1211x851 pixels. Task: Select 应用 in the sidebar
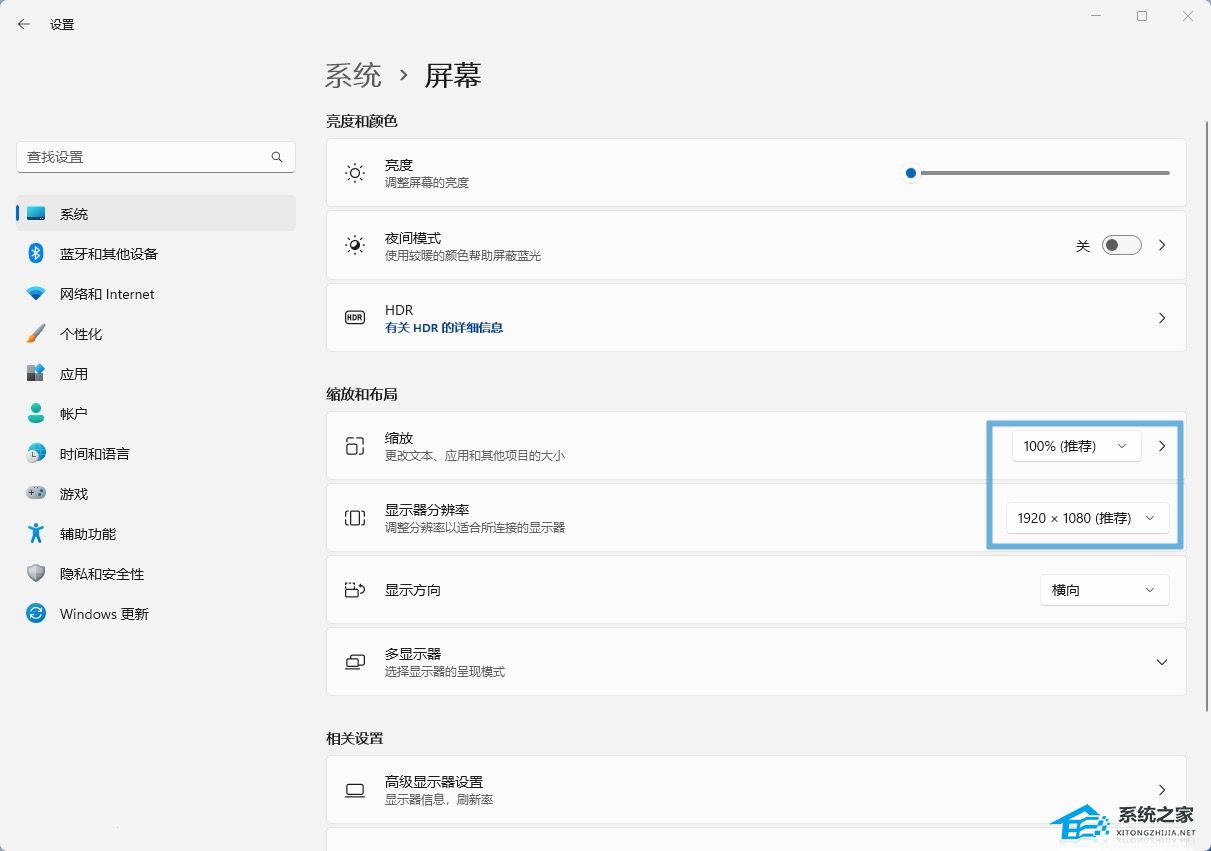pyautogui.click(x=74, y=374)
